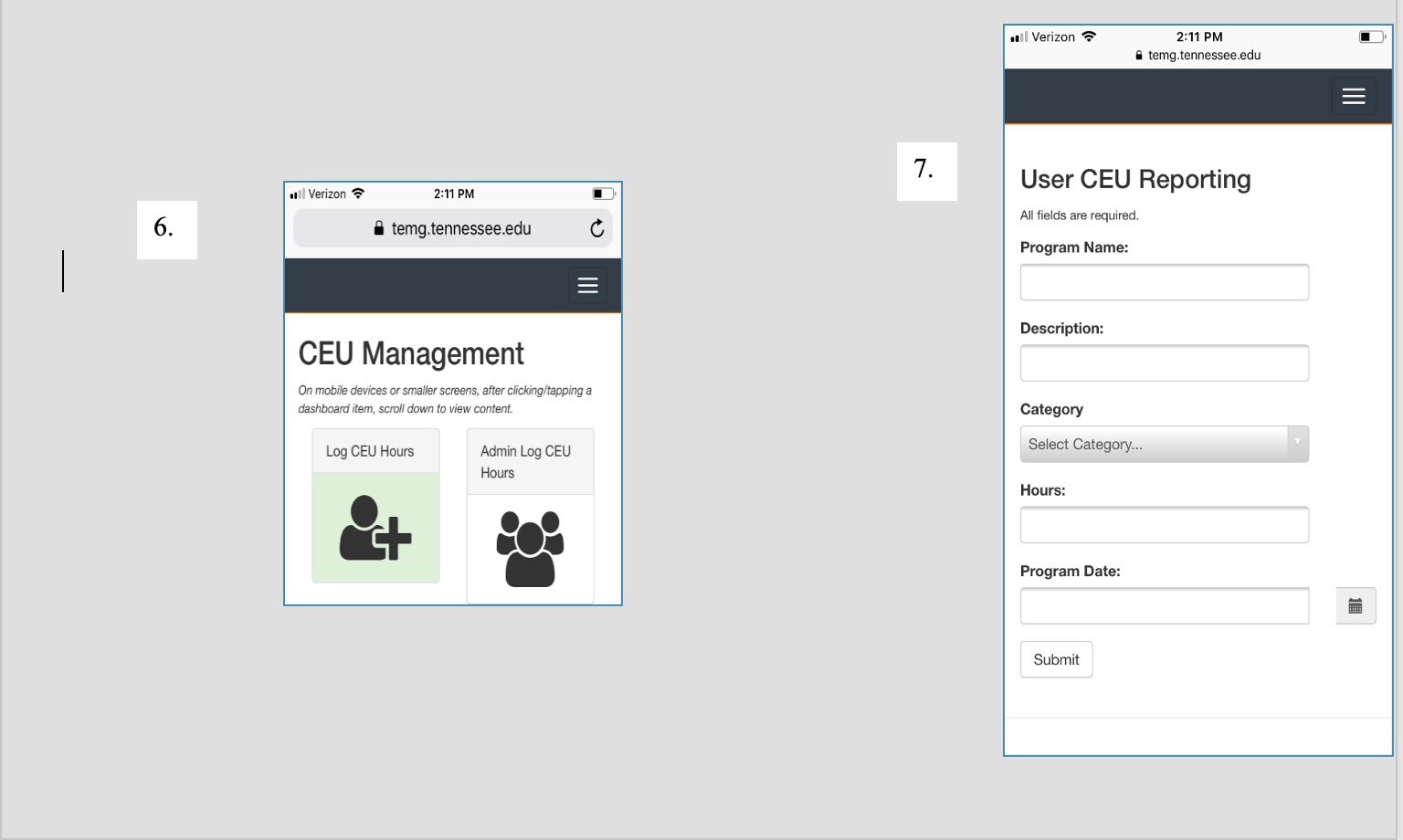Click the Wi-Fi icon in left phone status bar
The width and height of the screenshot is (1403, 840).
click(x=358, y=194)
